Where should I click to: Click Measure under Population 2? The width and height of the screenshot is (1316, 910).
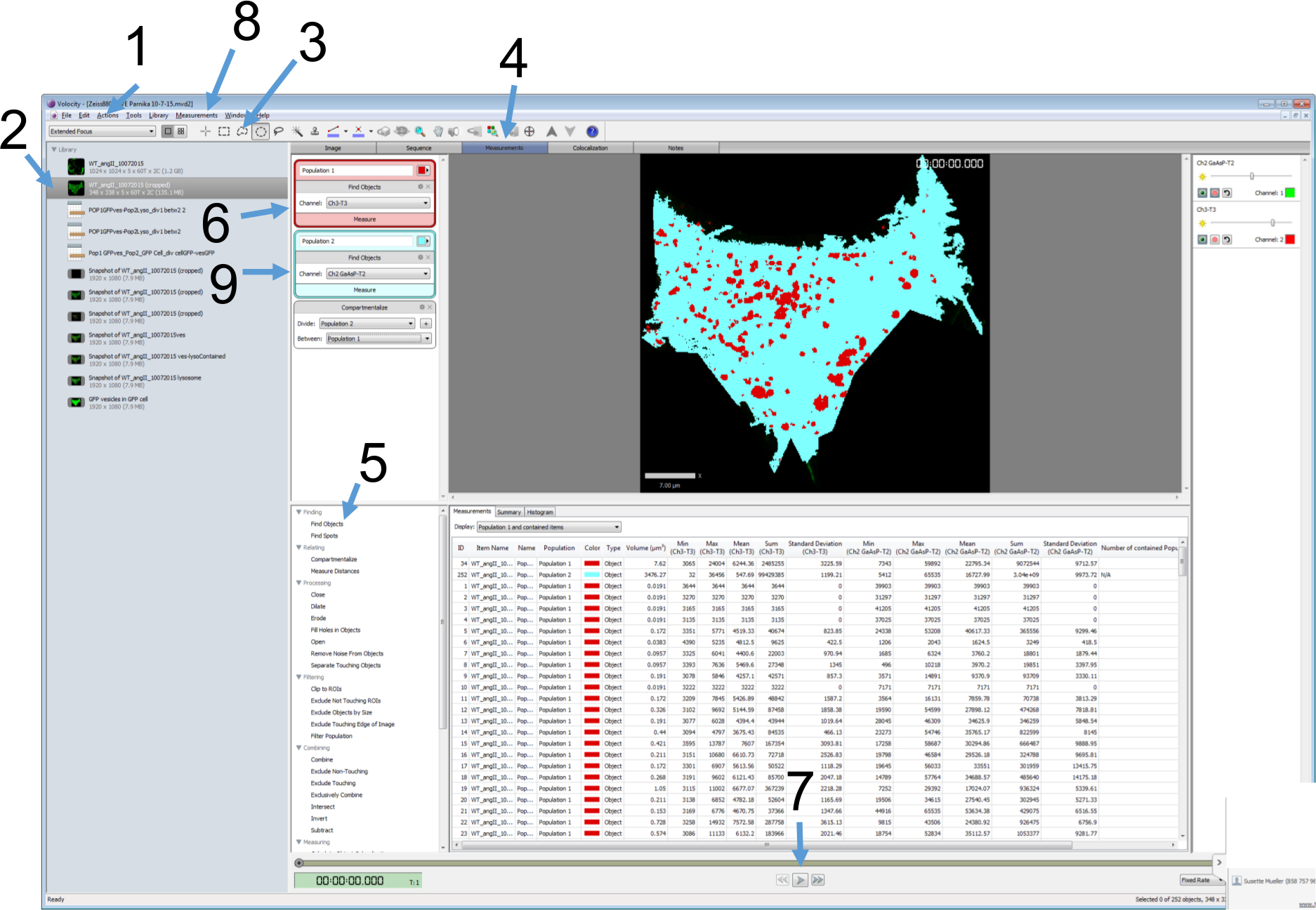[x=364, y=290]
